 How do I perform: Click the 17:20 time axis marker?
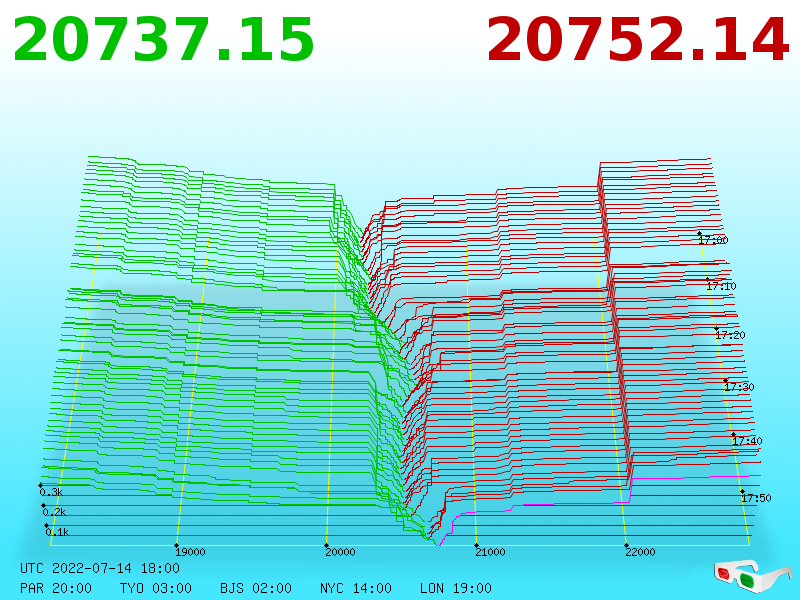730,335
